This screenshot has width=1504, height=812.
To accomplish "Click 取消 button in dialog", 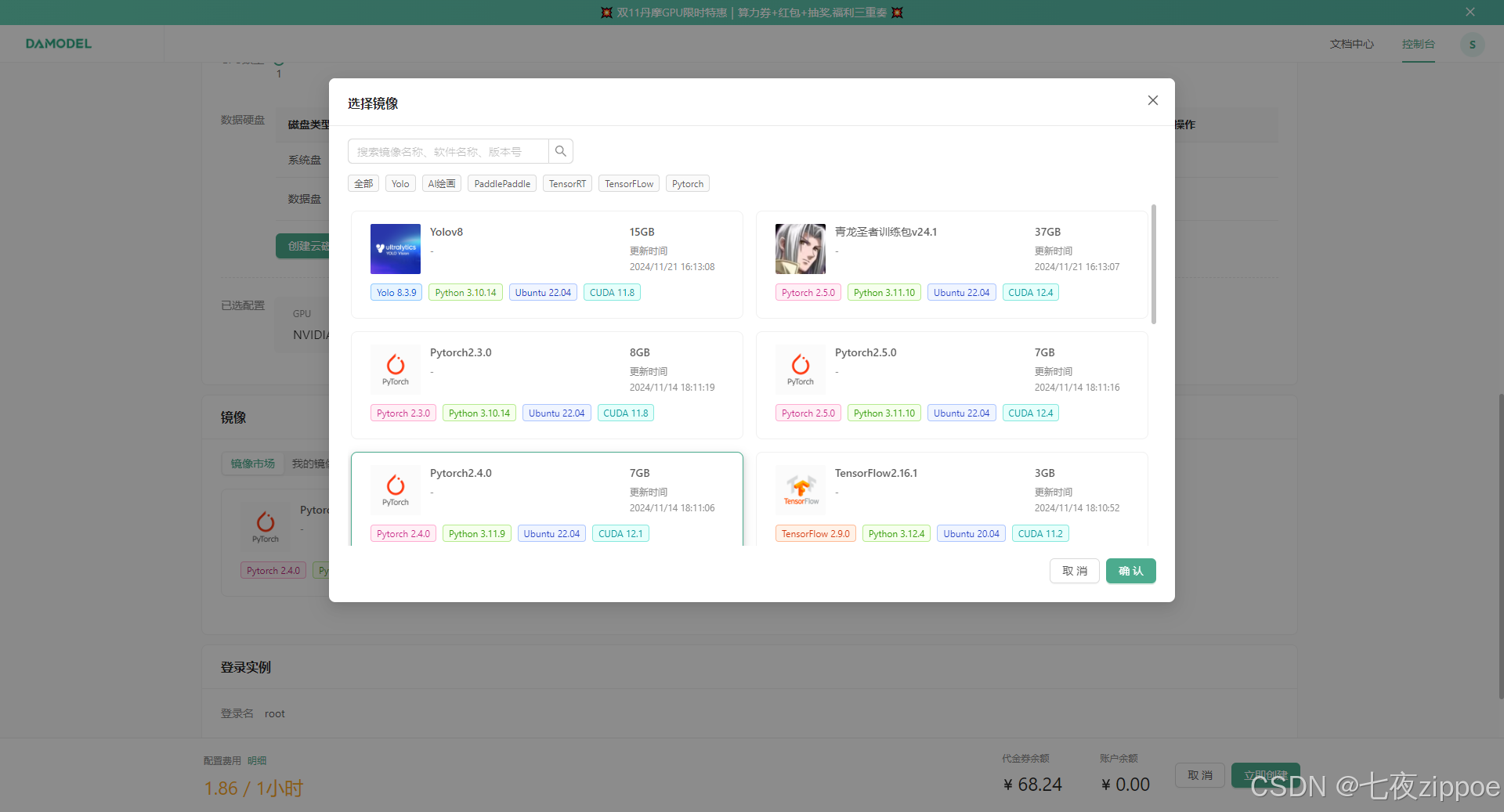I will pyautogui.click(x=1075, y=571).
